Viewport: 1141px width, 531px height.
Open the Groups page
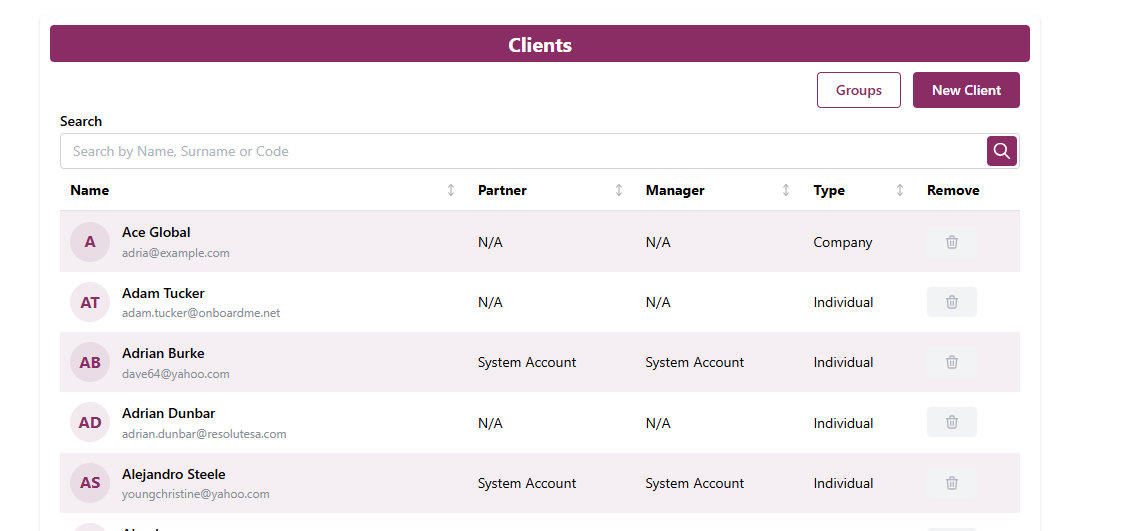[x=858, y=90]
